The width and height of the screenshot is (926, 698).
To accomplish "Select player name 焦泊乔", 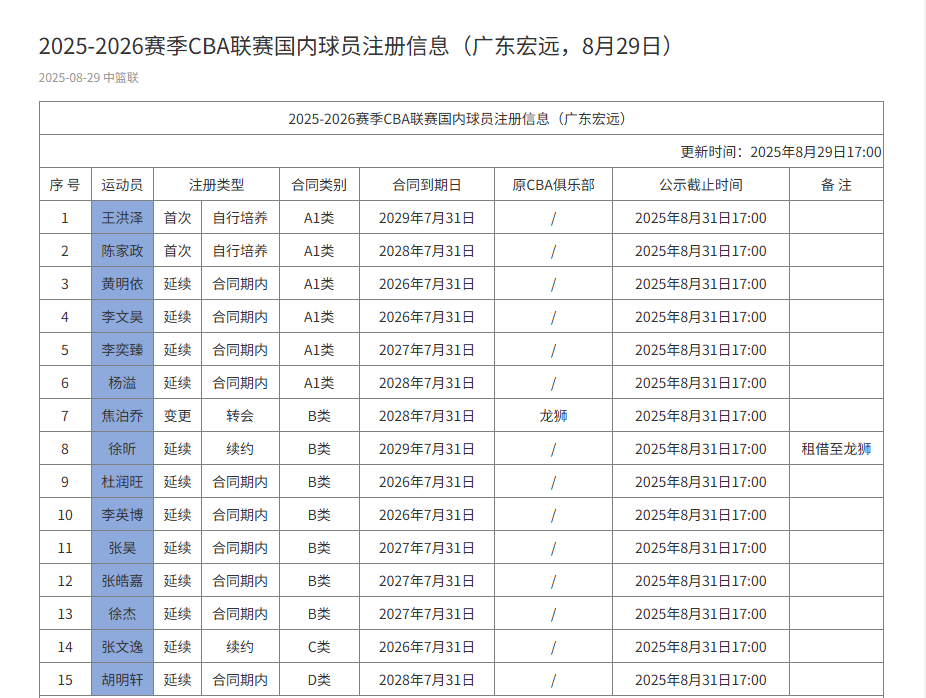I will [x=122, y=416].
